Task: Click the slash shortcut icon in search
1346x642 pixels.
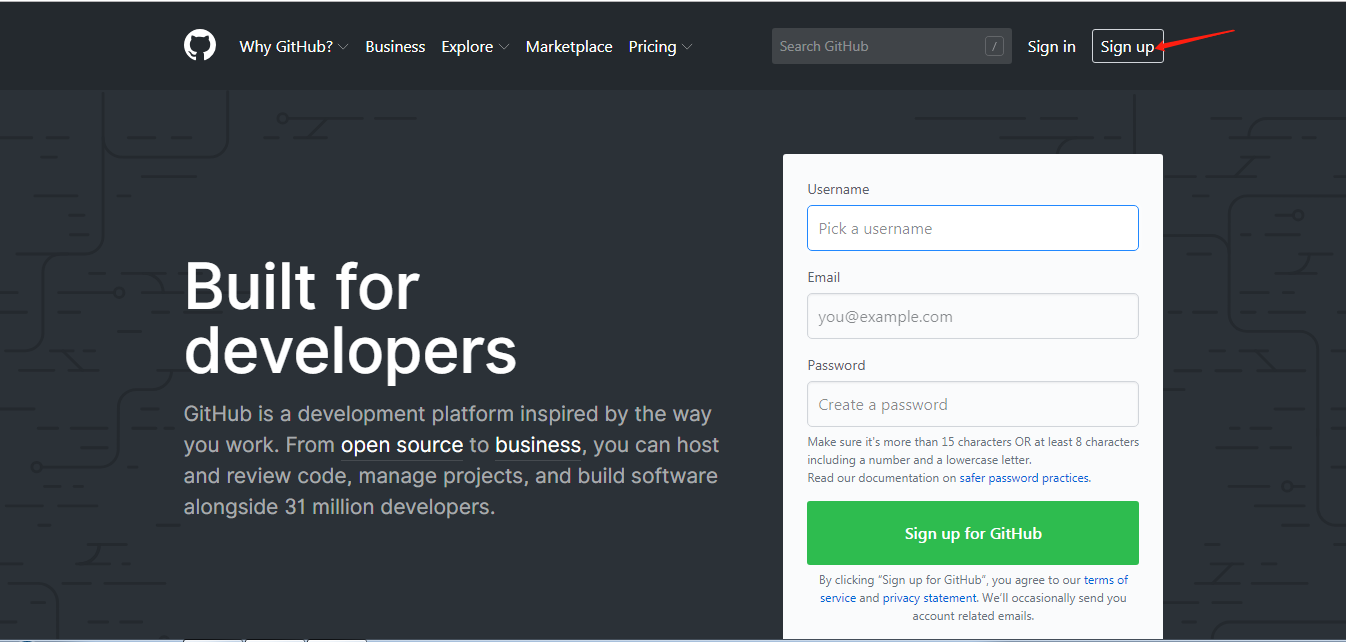Action: (994, 46)
